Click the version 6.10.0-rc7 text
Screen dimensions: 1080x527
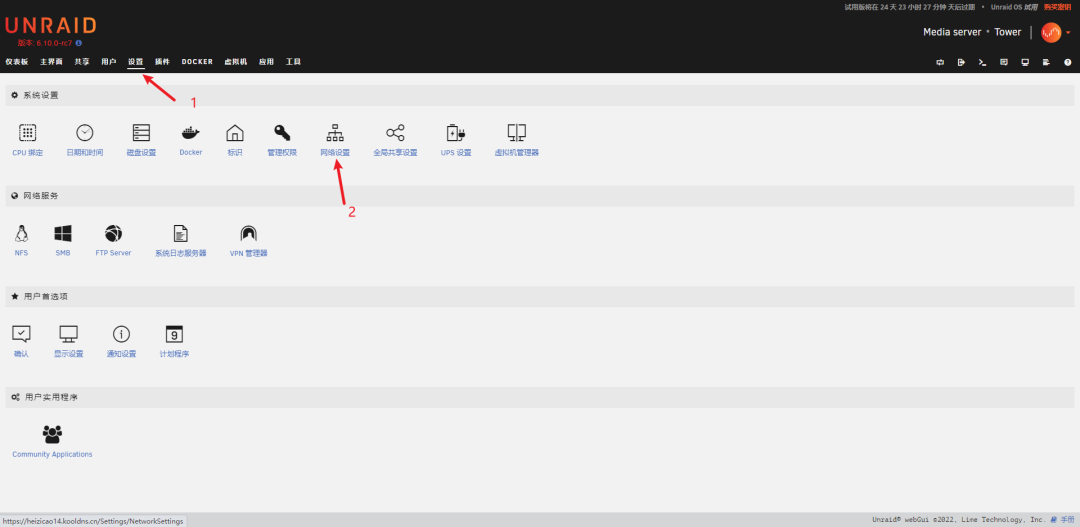[44, 43]
